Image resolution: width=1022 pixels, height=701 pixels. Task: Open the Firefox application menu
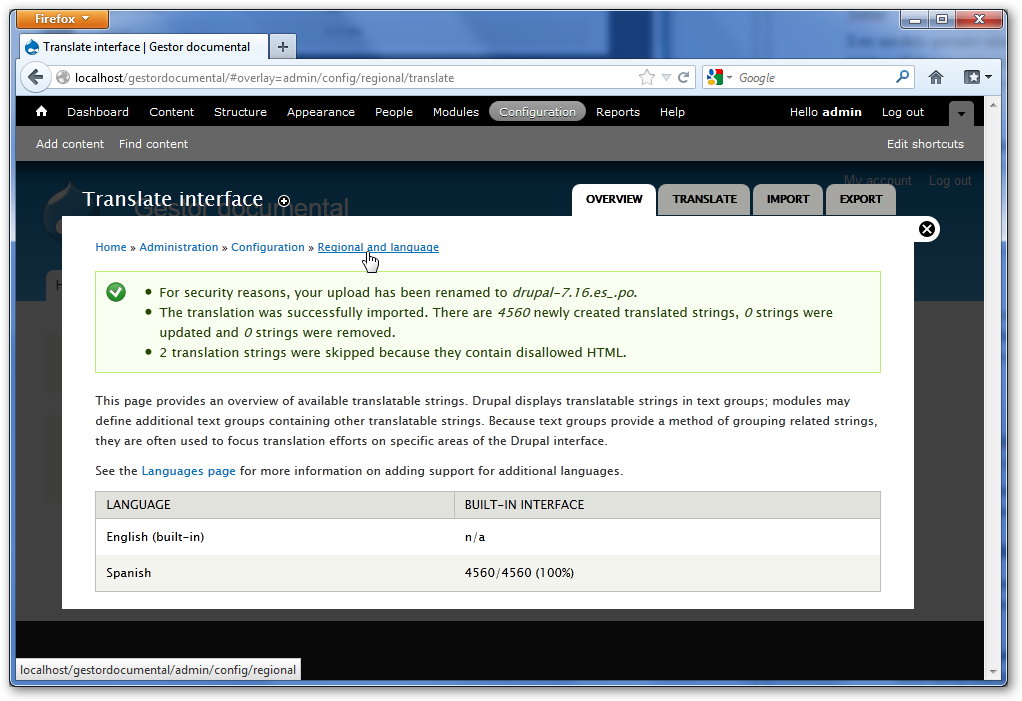pyautogui.click(x=62, y=18)
